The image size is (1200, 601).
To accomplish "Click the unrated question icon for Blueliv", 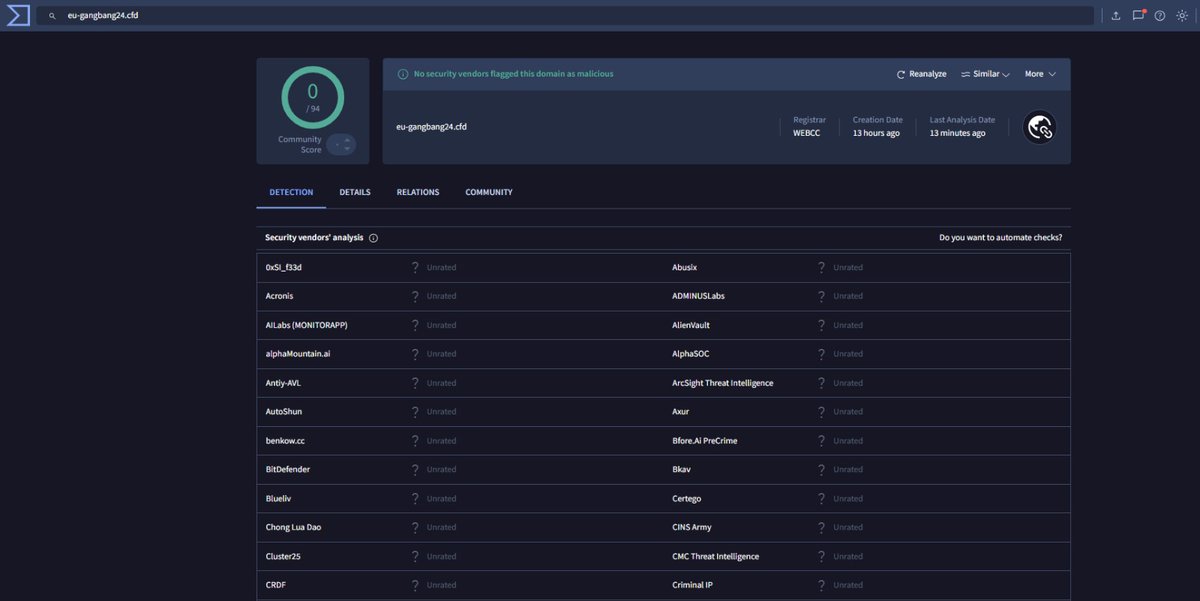I will pos(415,498).
